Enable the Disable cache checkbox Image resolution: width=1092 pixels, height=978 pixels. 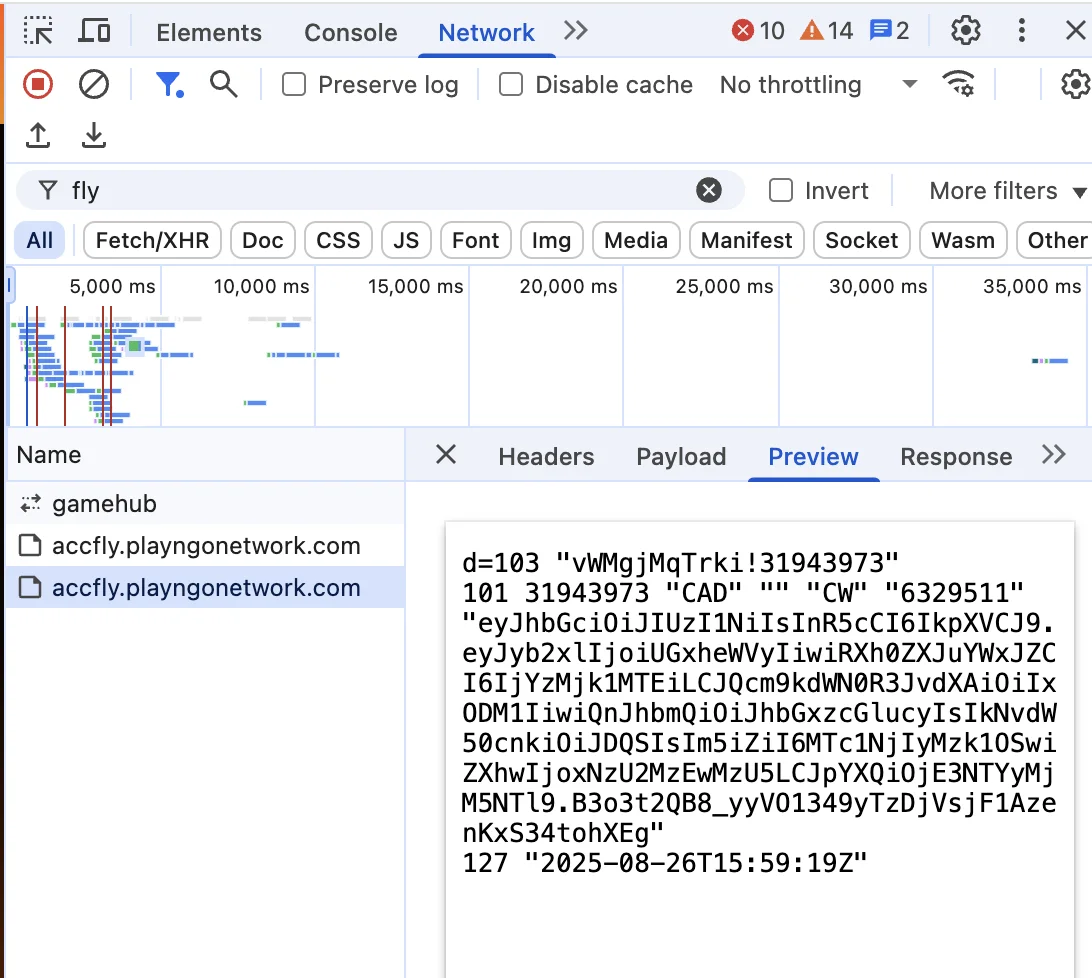(x=510, y=85)
